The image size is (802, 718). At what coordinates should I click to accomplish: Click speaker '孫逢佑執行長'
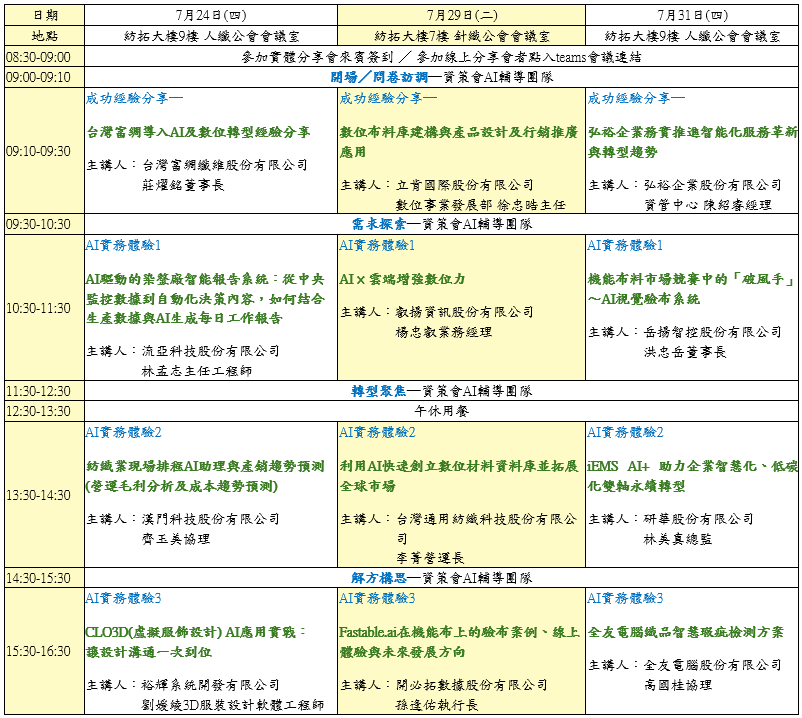coord(437,705)
